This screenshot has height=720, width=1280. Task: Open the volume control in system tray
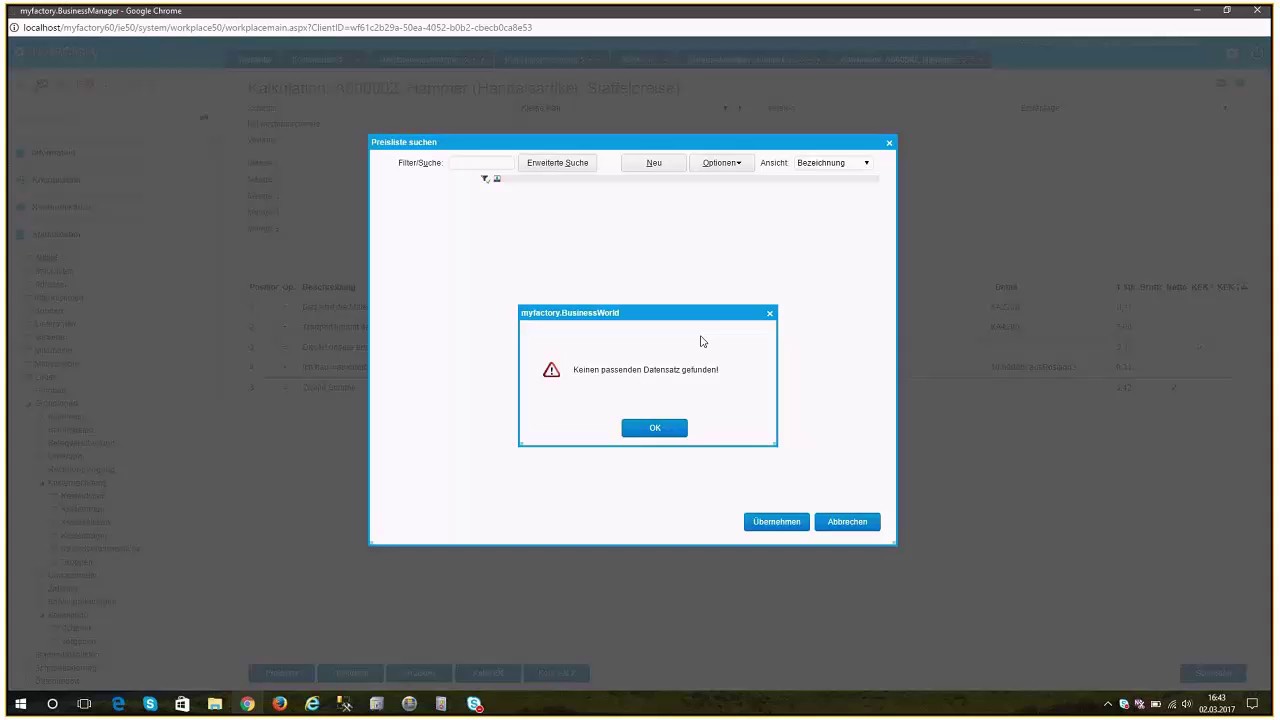1187,704
